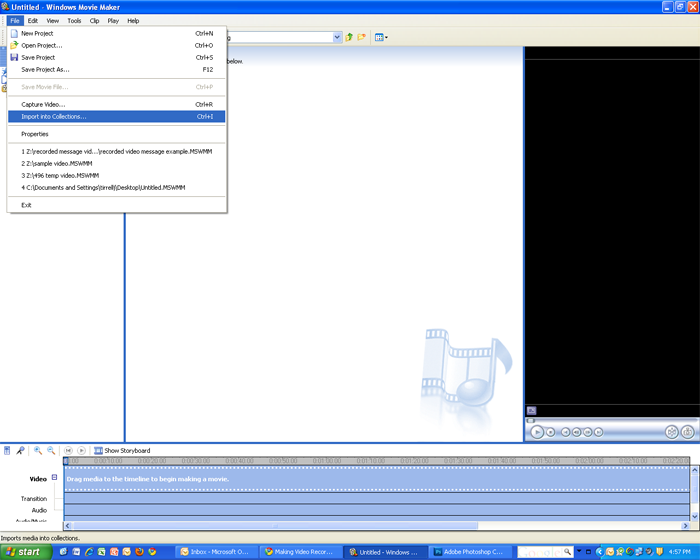700x560 pixels.
Task: Open the View menu
Action: pyautogui.click(x=53, y=21)
